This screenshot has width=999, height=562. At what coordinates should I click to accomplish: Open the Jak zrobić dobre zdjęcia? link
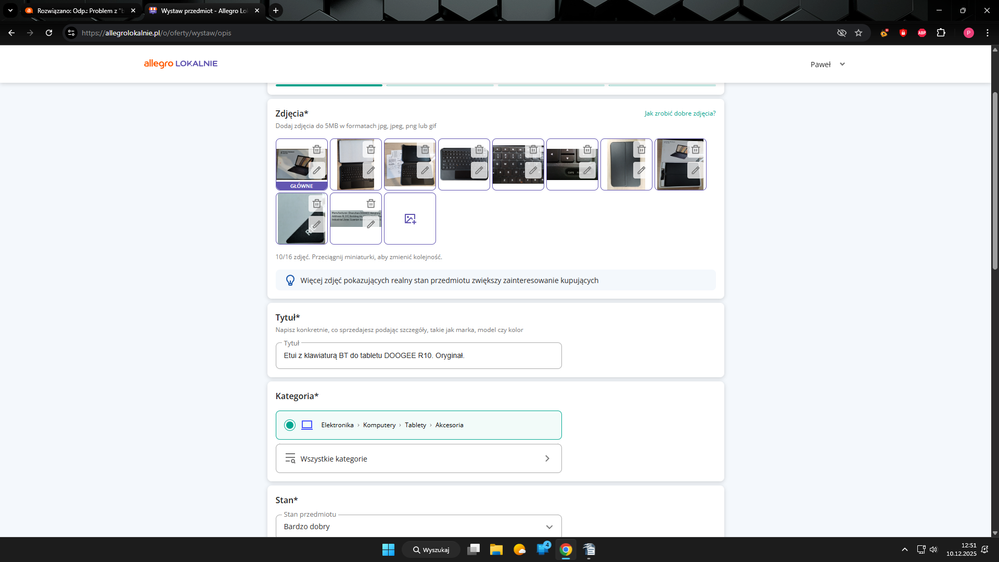coord(679,114)
